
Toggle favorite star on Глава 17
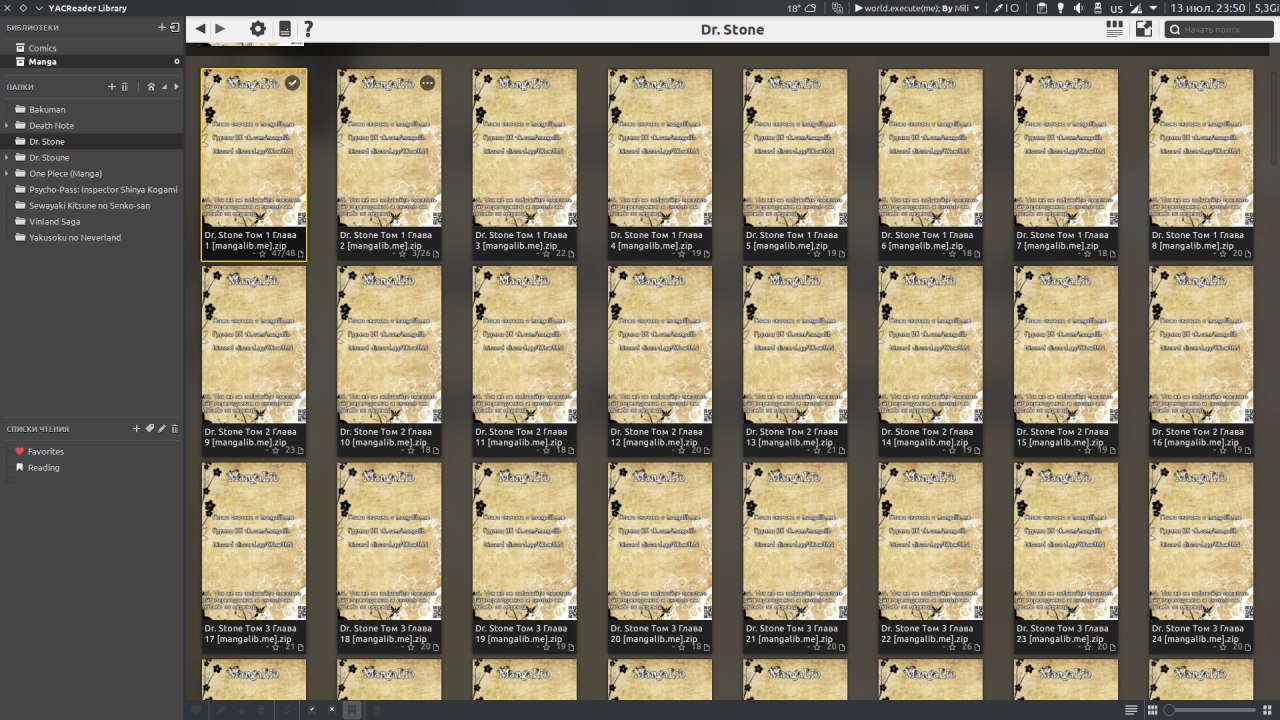(277, 648)
